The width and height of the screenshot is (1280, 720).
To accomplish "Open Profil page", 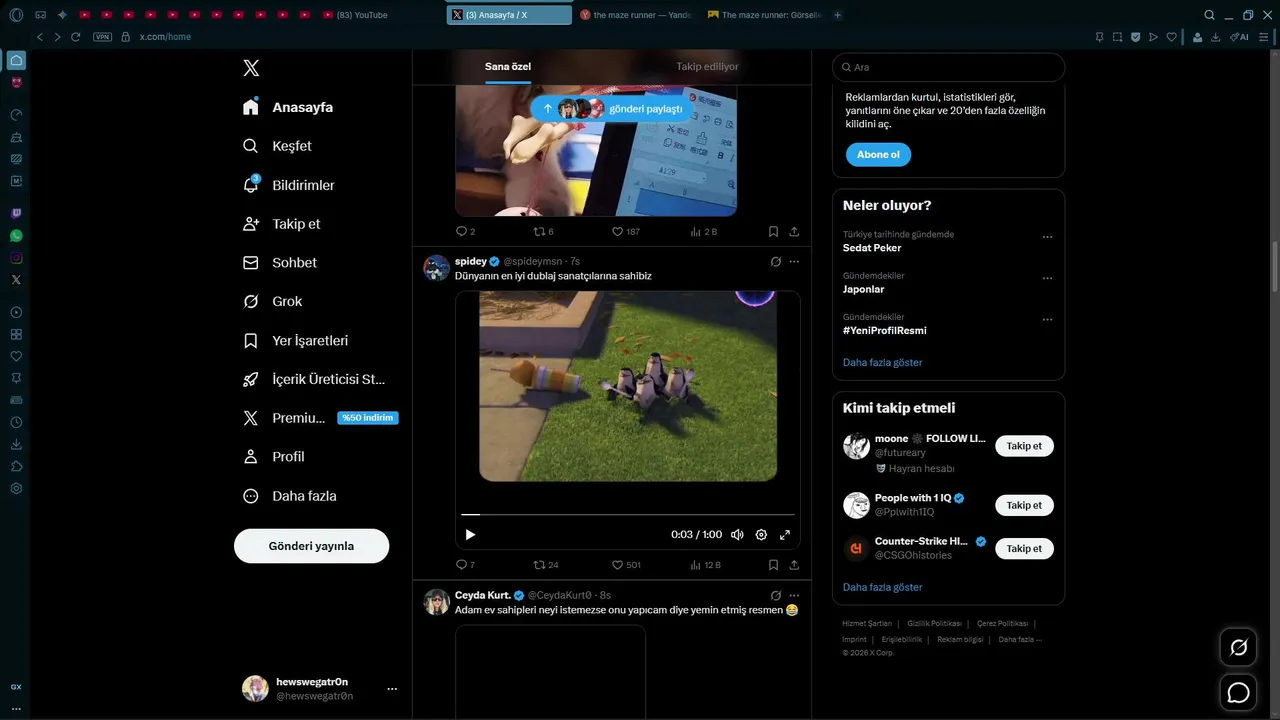I will [274, 457].
